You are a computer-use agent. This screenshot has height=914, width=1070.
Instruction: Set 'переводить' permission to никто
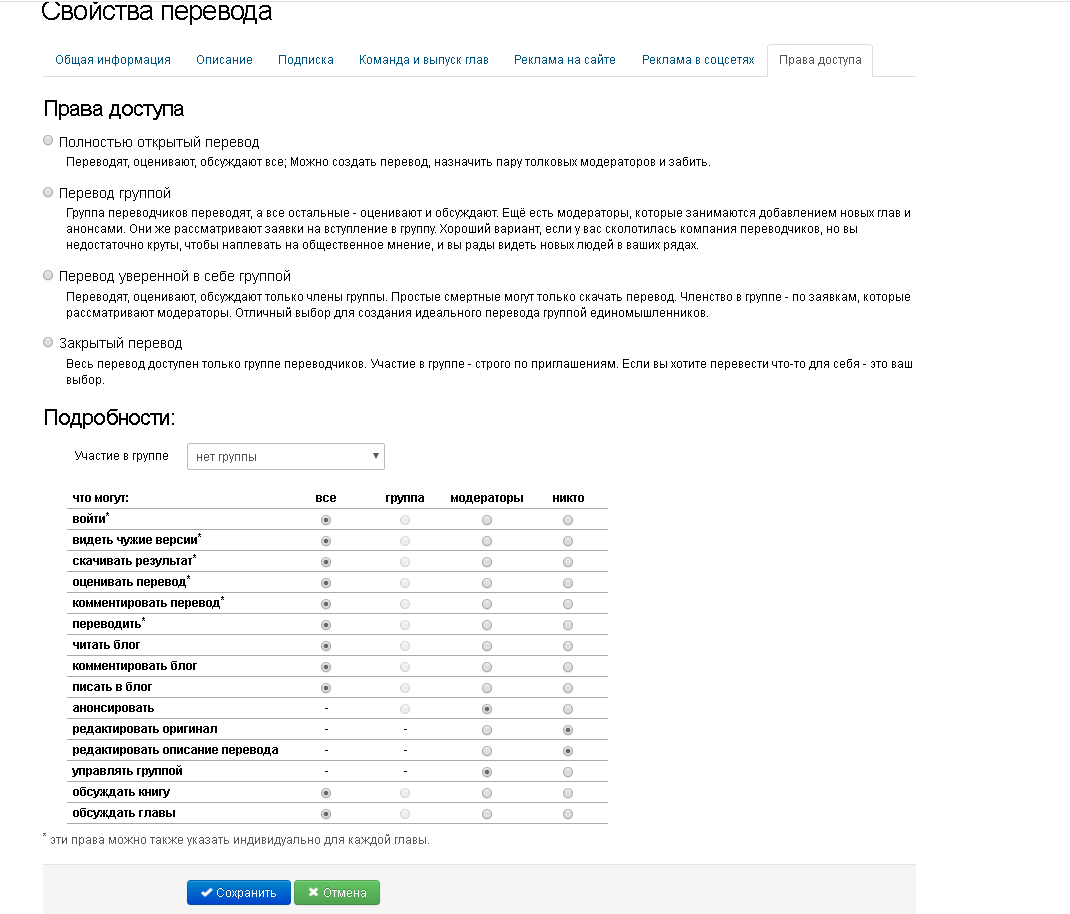(568, 625)
